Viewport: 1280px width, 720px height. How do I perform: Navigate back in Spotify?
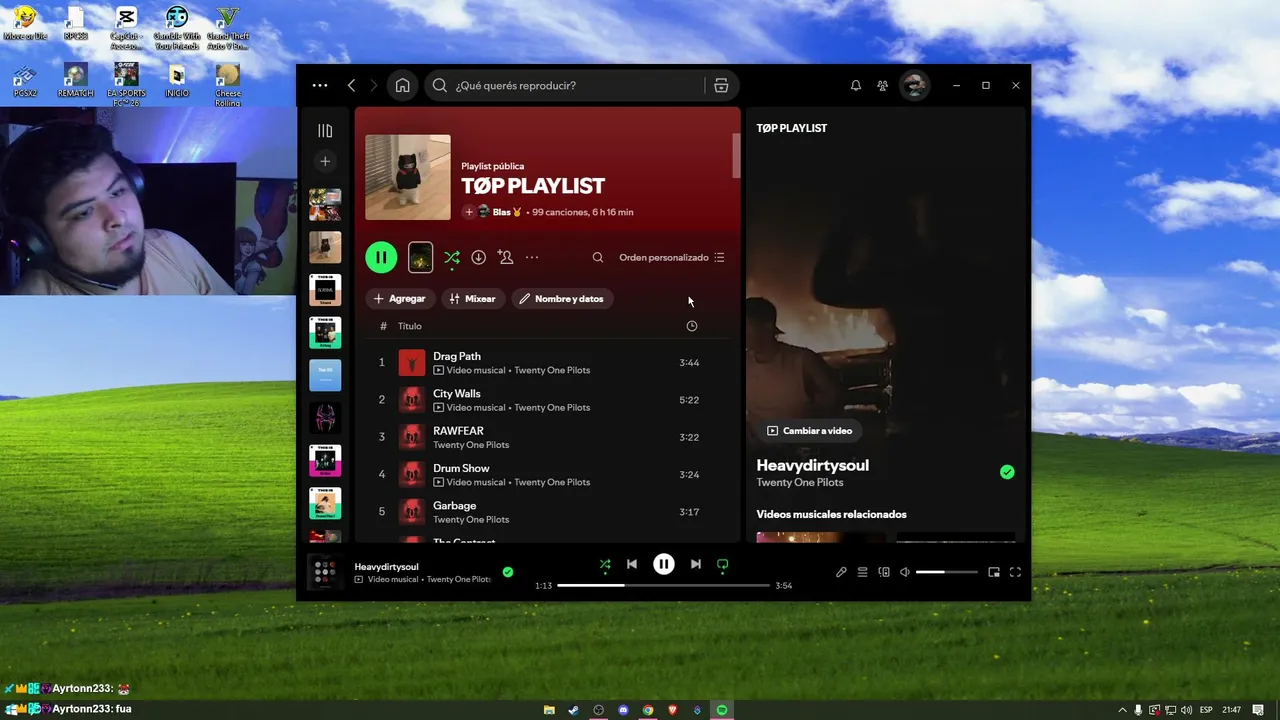click(x=352, y=86)
